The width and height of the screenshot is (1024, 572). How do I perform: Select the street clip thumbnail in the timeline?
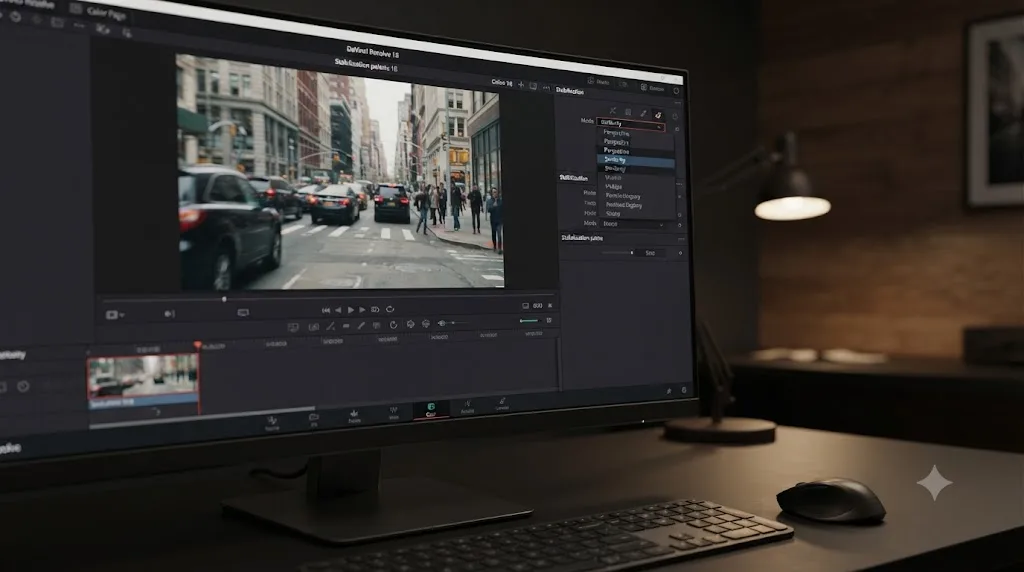click(x=143, y=375)
